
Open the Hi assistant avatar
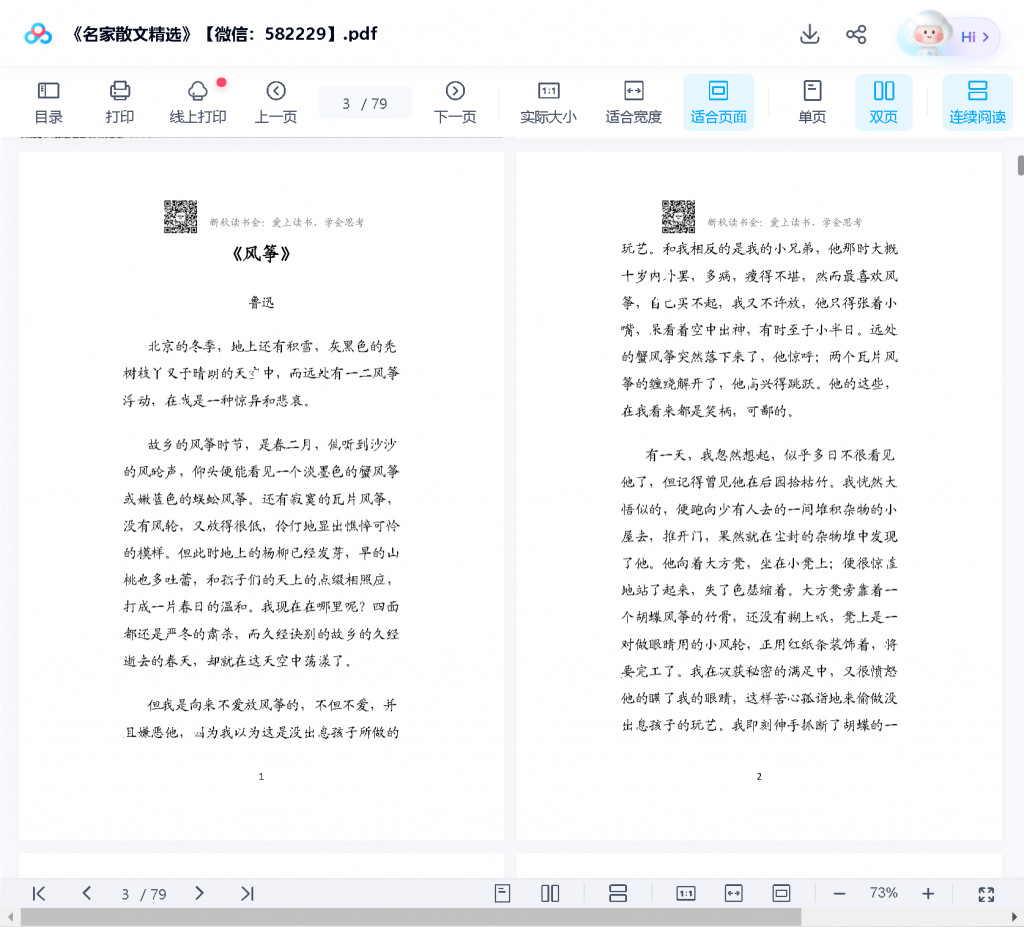pos(948,35)
